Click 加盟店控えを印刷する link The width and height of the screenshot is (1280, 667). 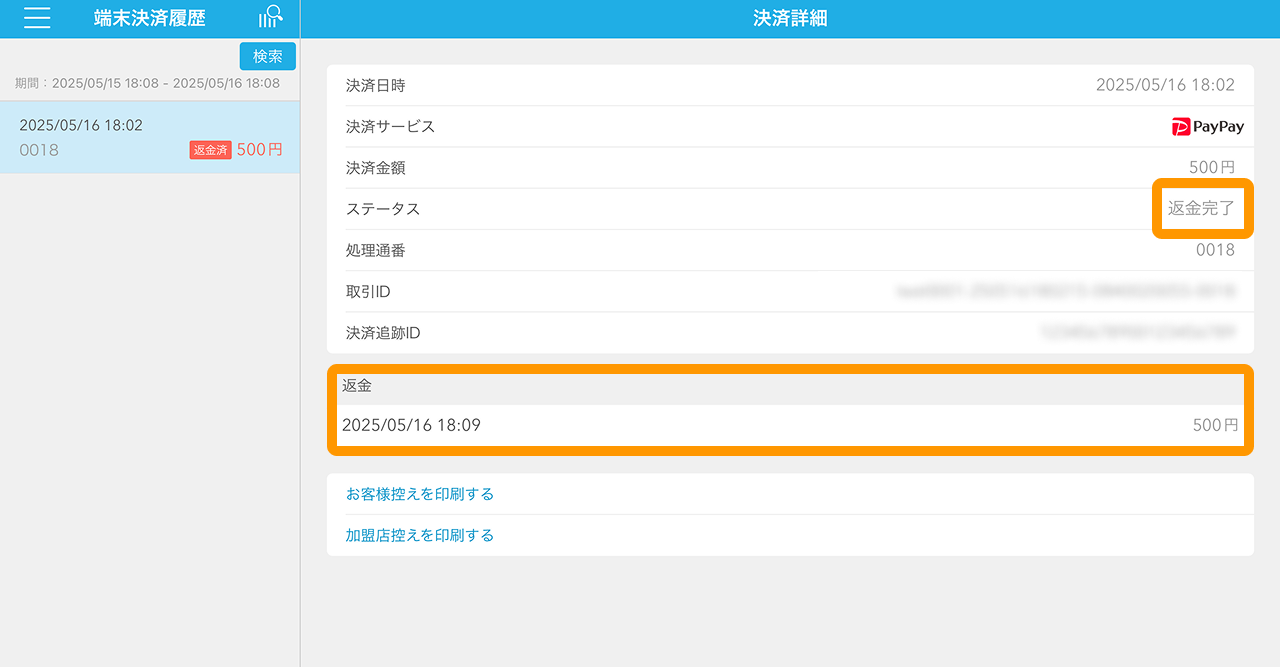(420, 535)
